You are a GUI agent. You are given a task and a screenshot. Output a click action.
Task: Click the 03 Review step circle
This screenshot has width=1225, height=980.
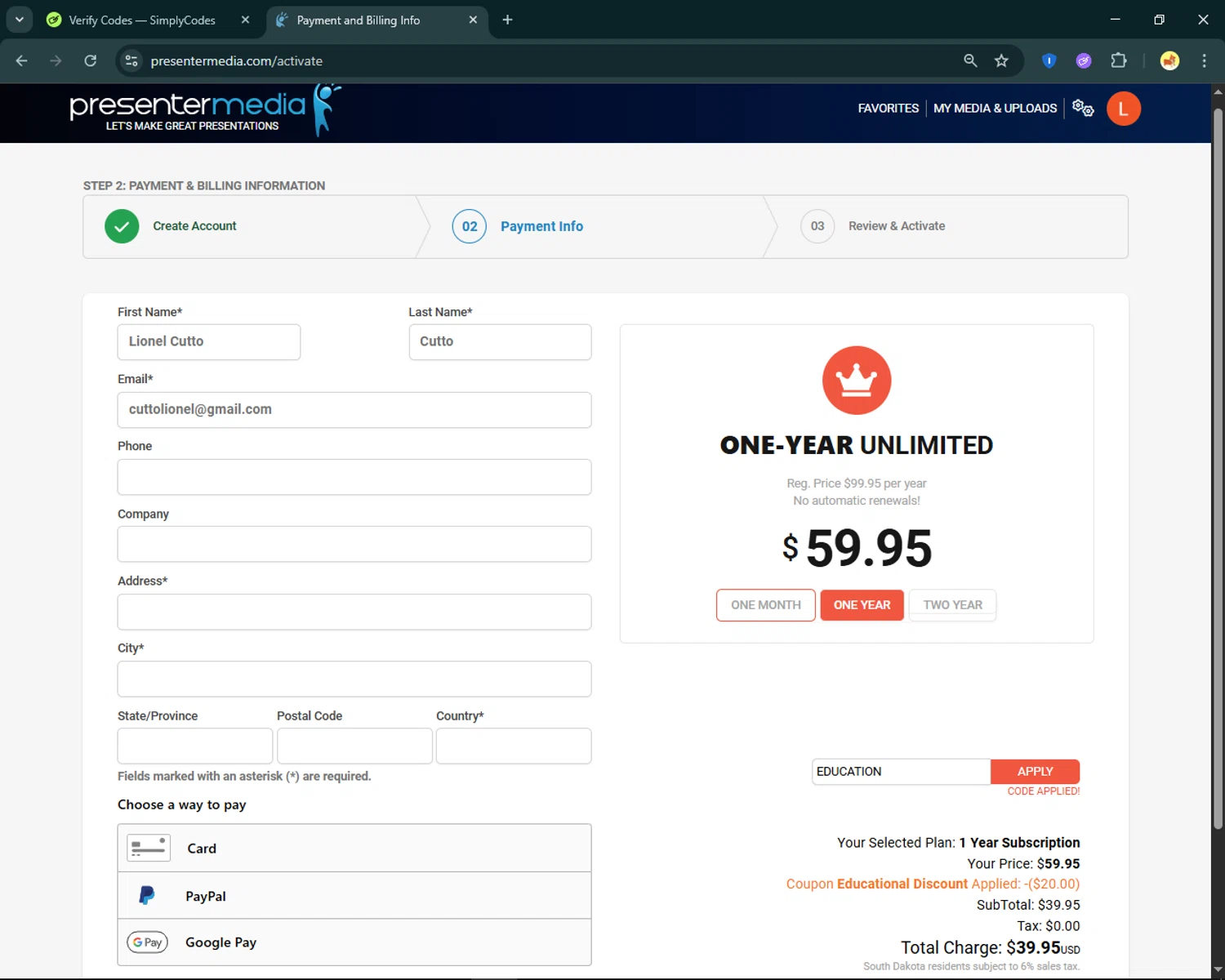[x=817, y=226]
